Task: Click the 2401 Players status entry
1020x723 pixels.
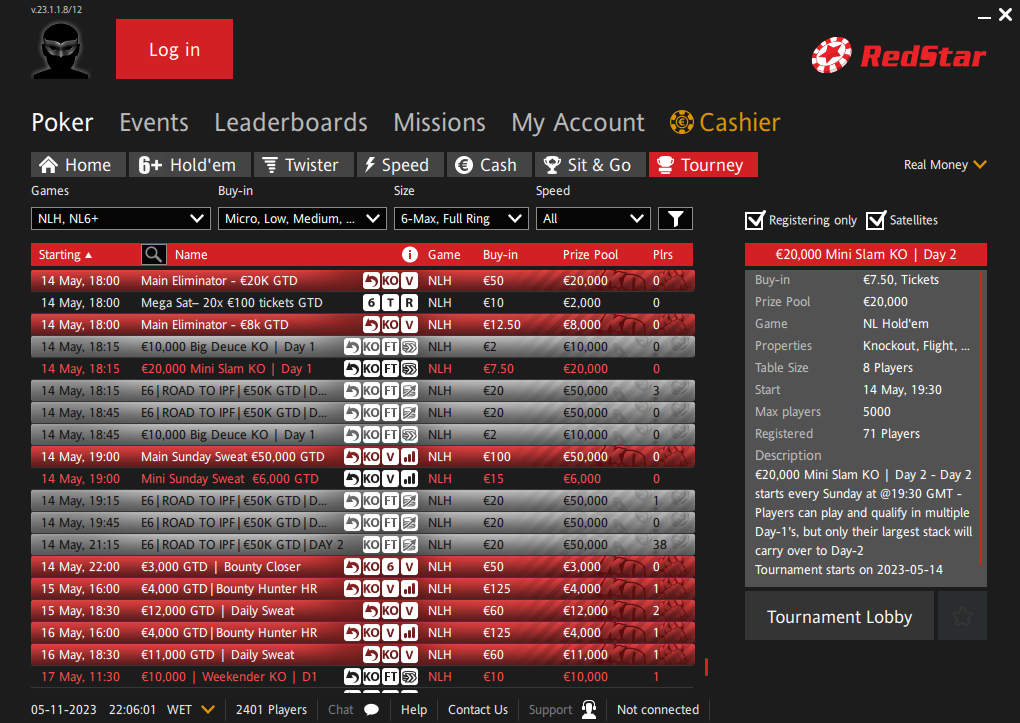Action: pos(271,709)
